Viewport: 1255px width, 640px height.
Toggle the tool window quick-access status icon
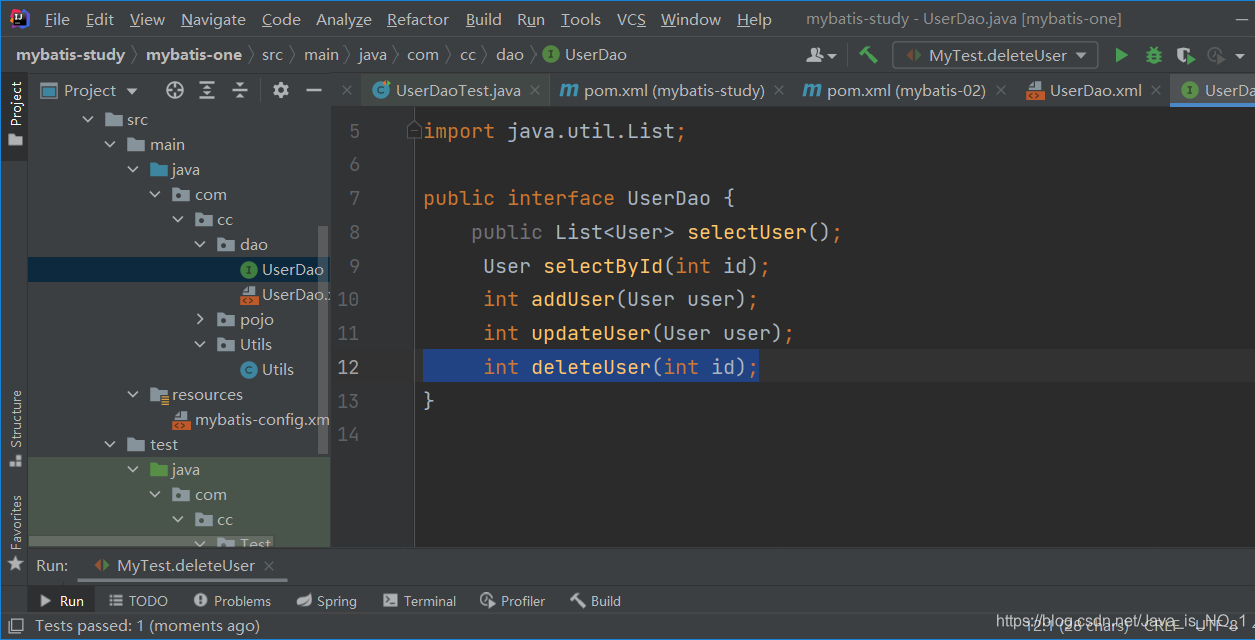pos(15,626)
